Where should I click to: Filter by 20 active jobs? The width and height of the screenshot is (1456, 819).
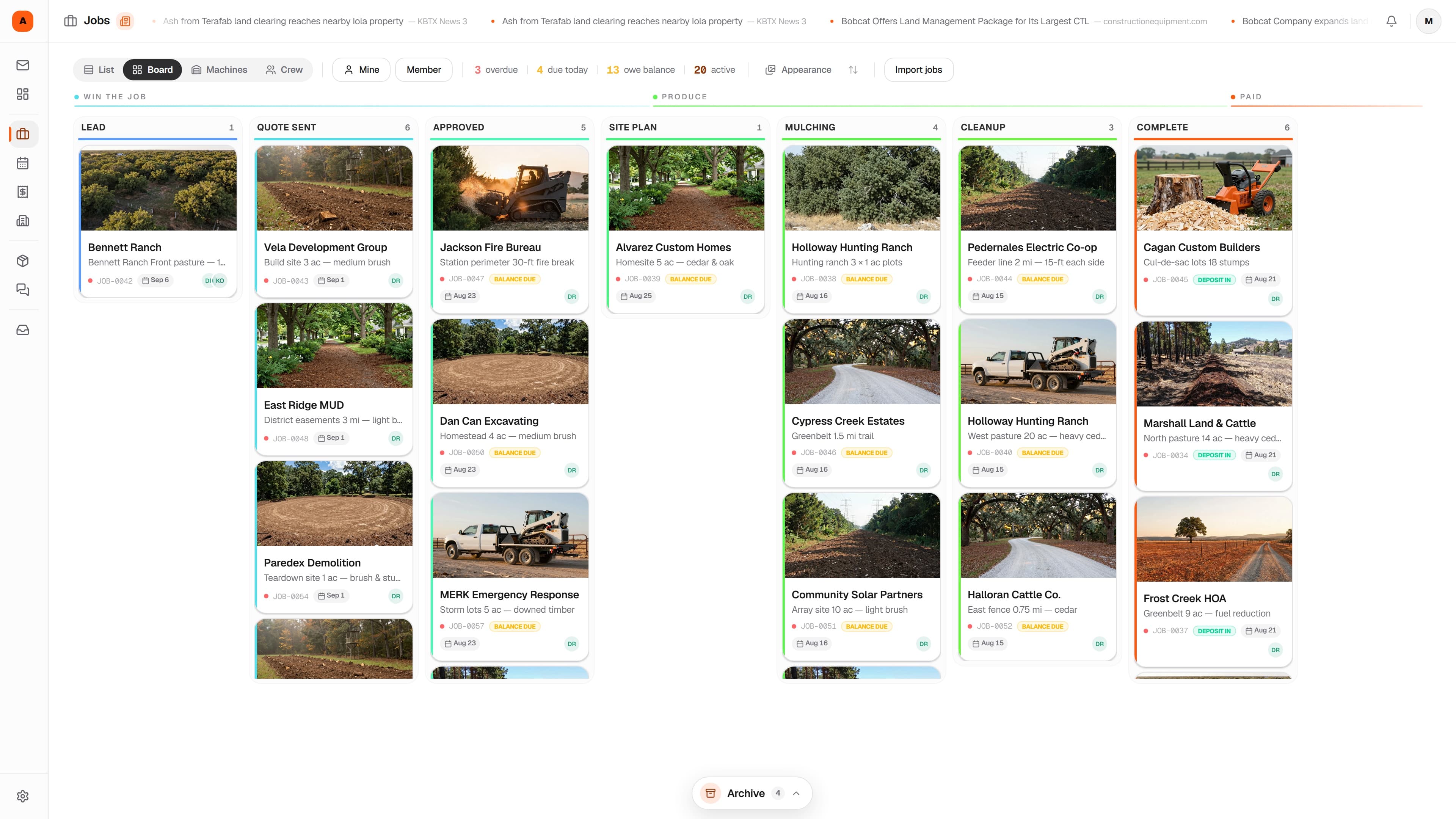click(714, 69)
